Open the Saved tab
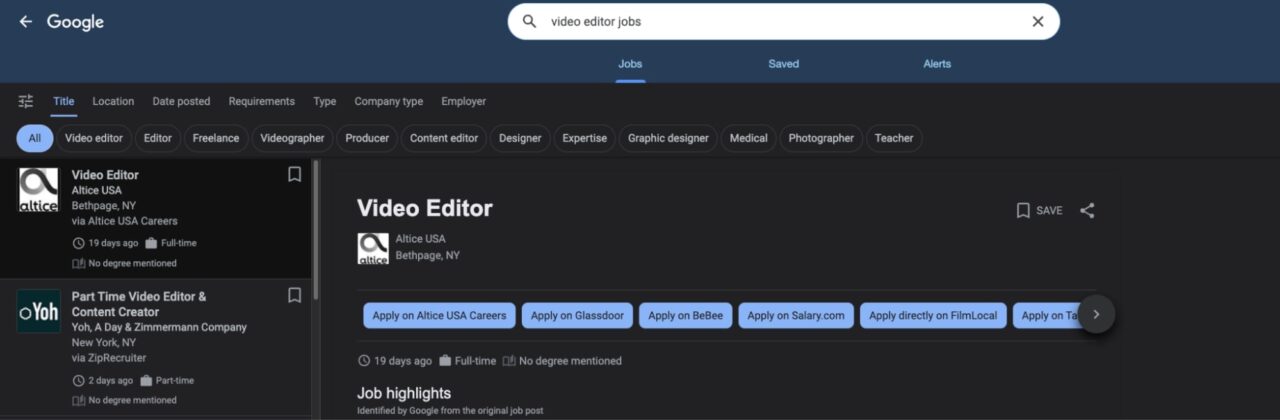This screenshot has height=420, width=1280. (x=783, y=64)
